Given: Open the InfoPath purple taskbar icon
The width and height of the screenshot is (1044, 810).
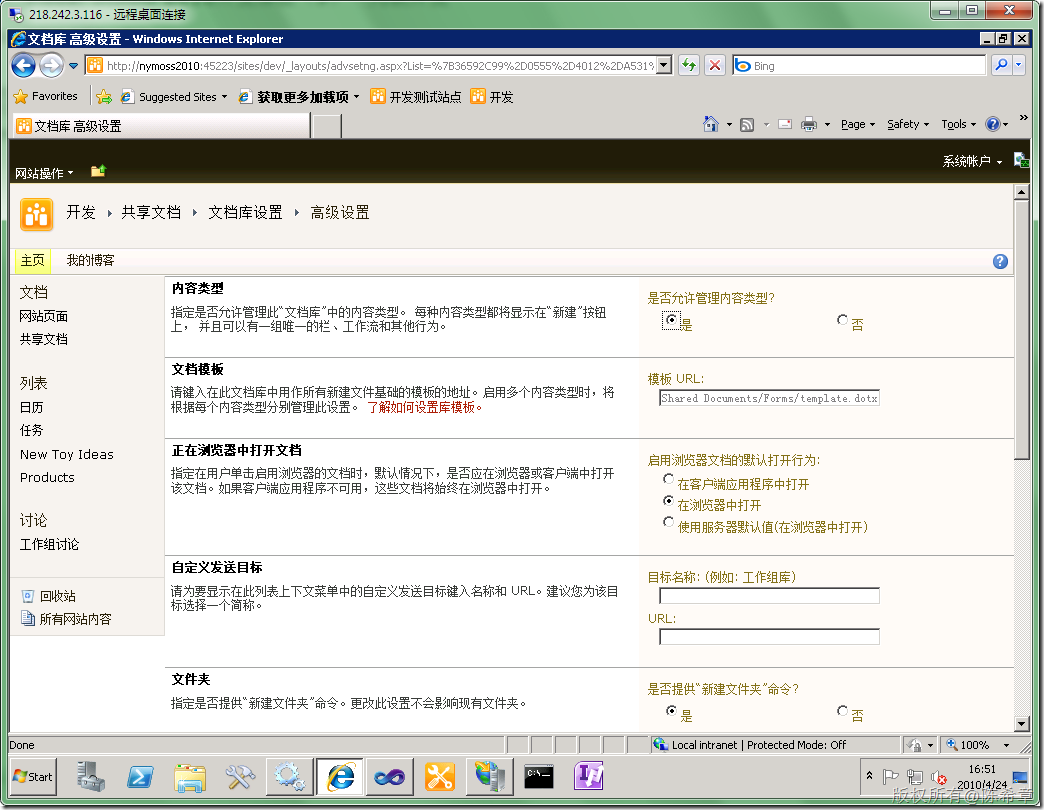Looking at the screenshot, I should pos(589,776).
